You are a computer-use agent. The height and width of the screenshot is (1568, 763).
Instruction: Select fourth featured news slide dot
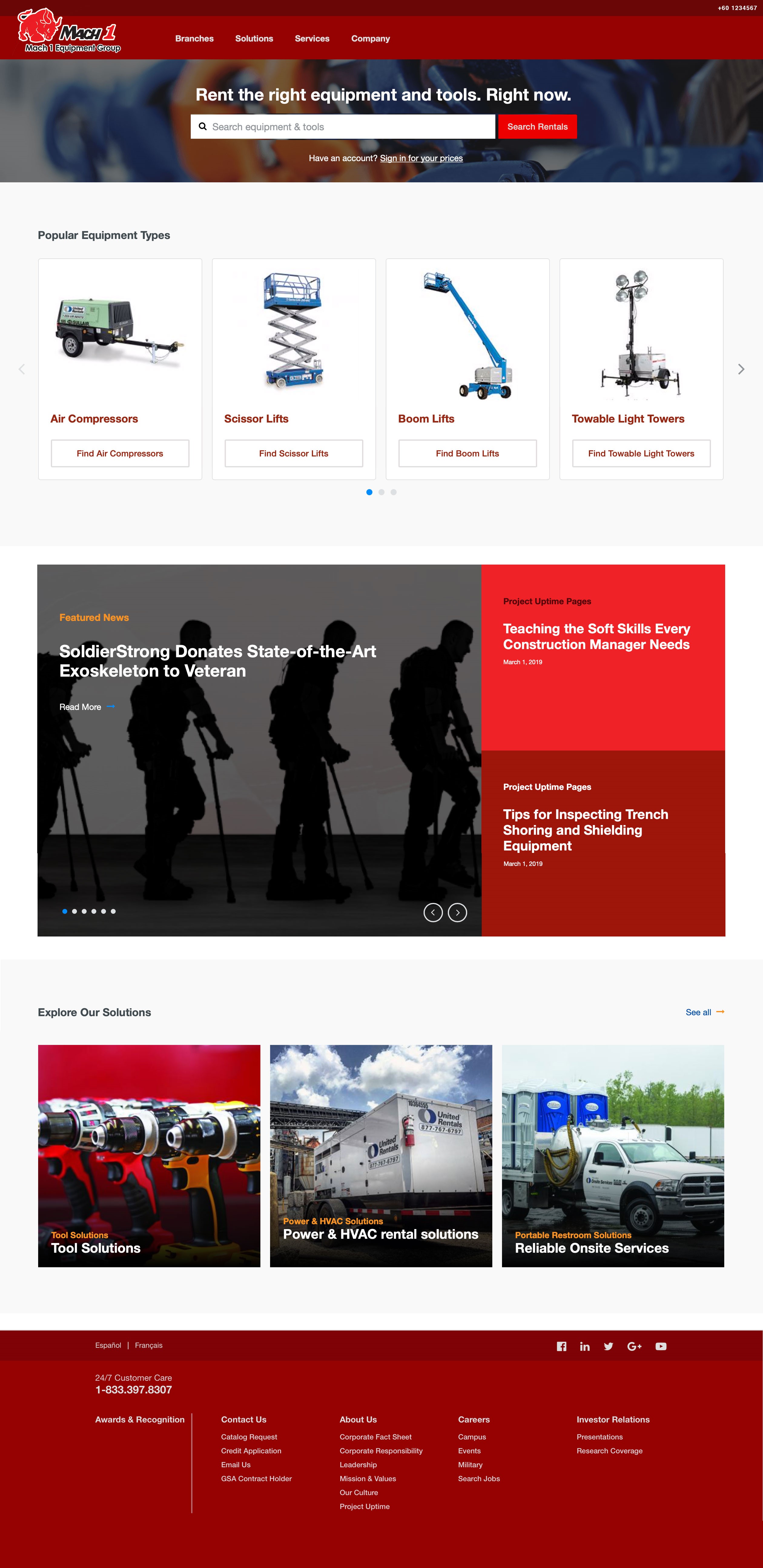pos(94,911)
